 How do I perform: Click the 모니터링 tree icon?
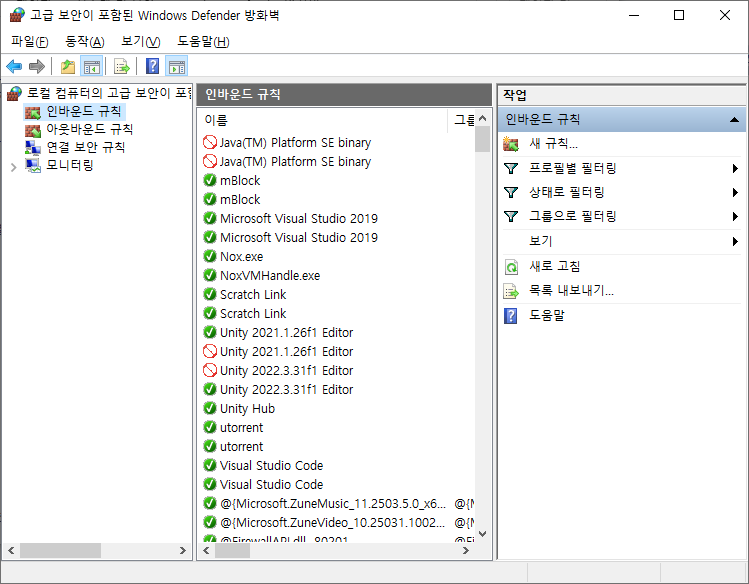(33, 166)
